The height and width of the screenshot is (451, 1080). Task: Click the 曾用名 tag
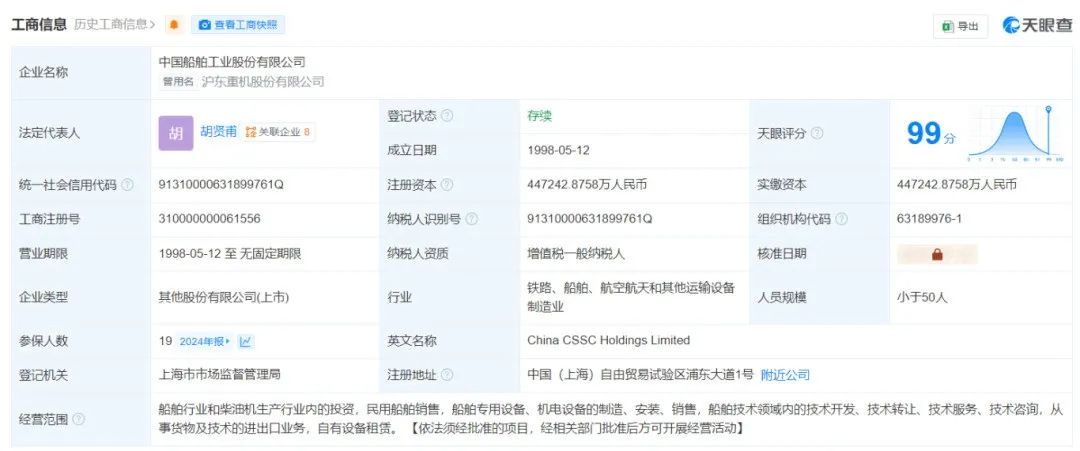[x=178, y=82]
